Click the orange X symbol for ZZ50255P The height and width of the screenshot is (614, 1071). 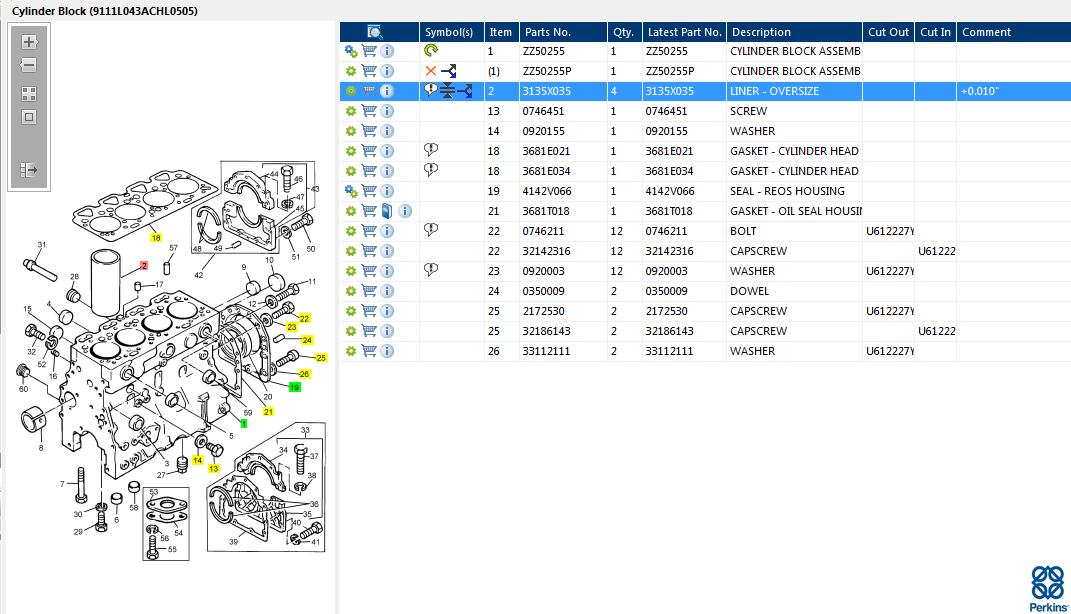(431, 71)
